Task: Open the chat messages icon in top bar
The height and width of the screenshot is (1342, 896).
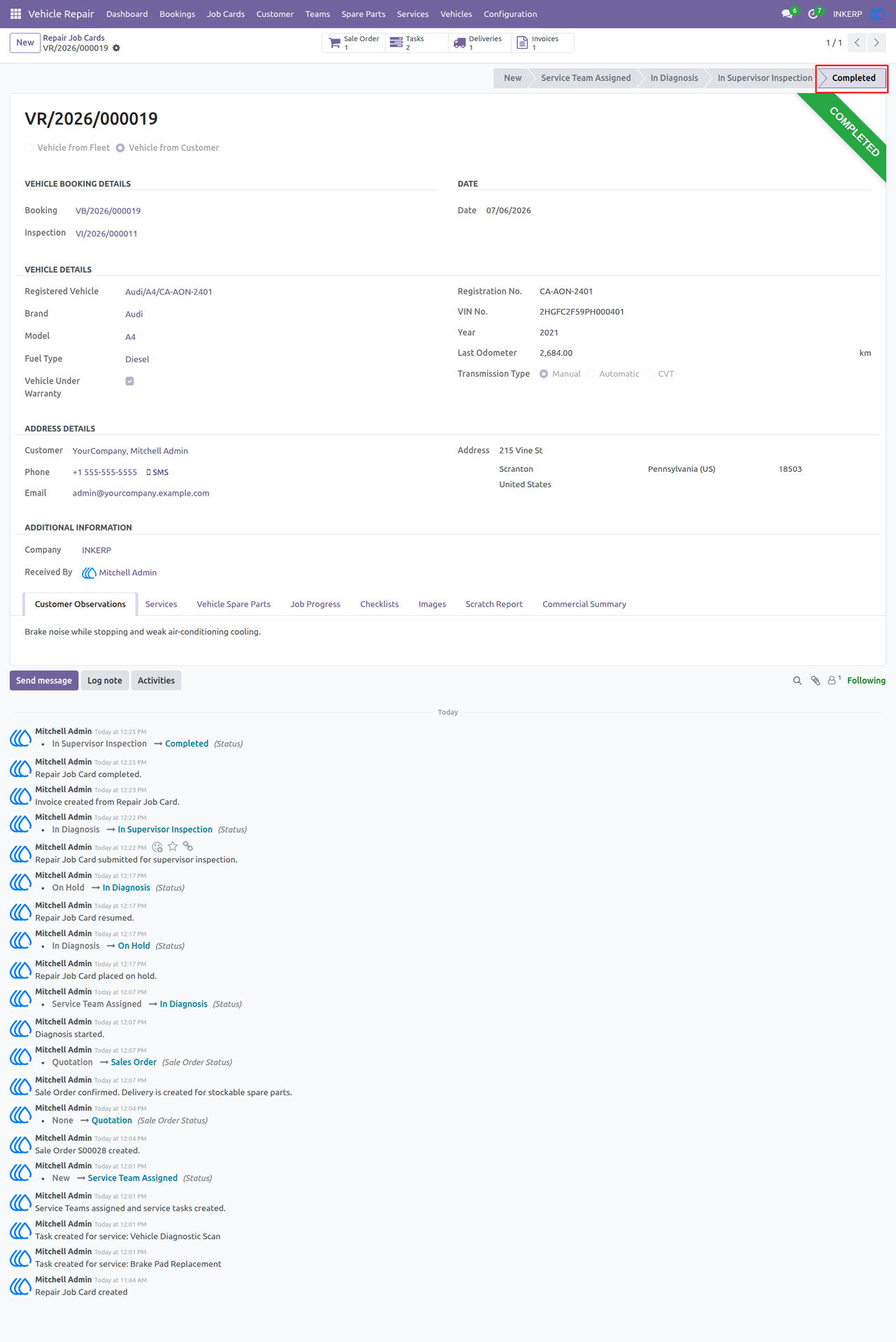Action: (x=788, y=14)
